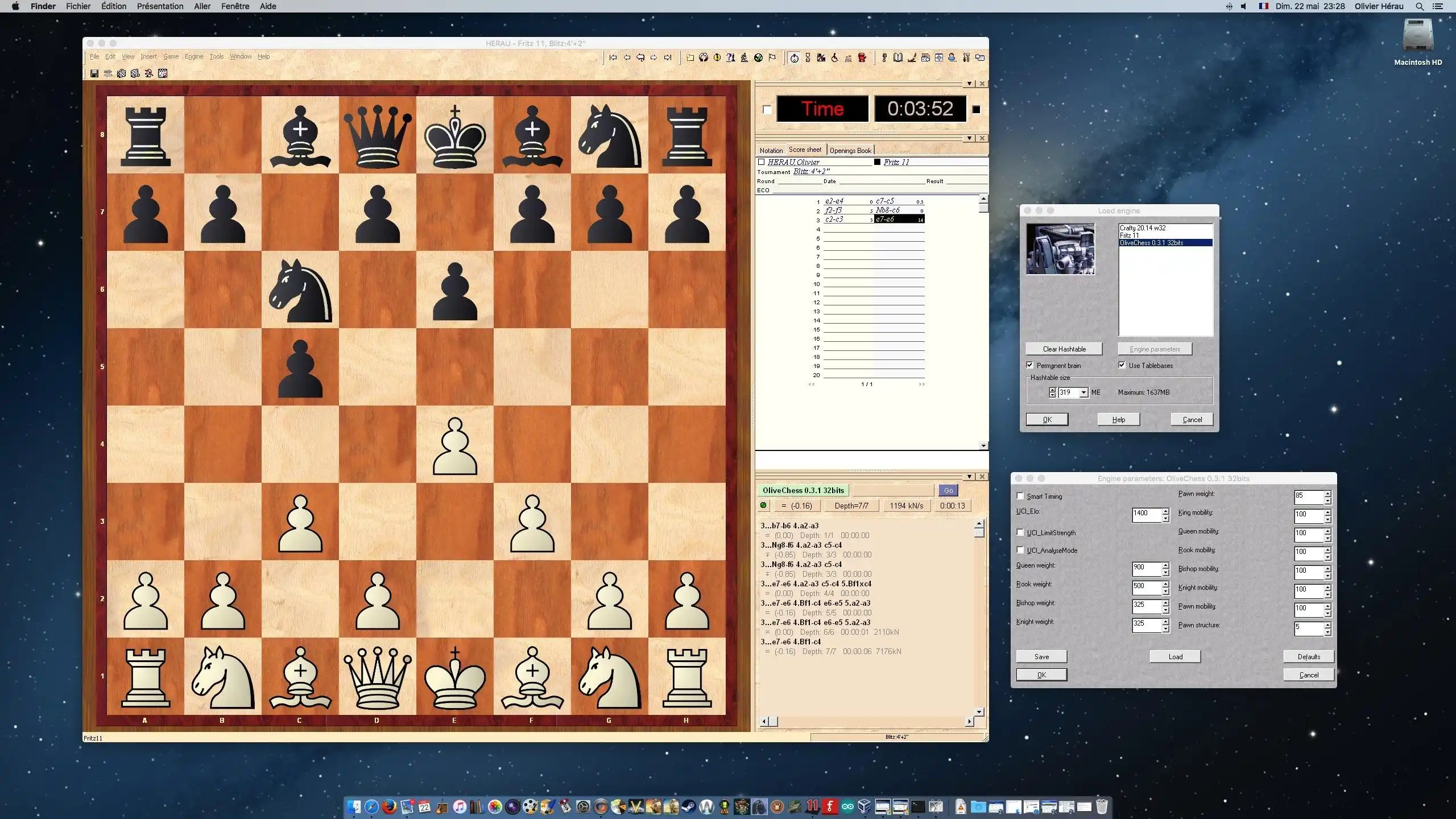This screenshot has width=1456, height=819.
Task: Open the Finder File menu
Action: click(79, 6)
